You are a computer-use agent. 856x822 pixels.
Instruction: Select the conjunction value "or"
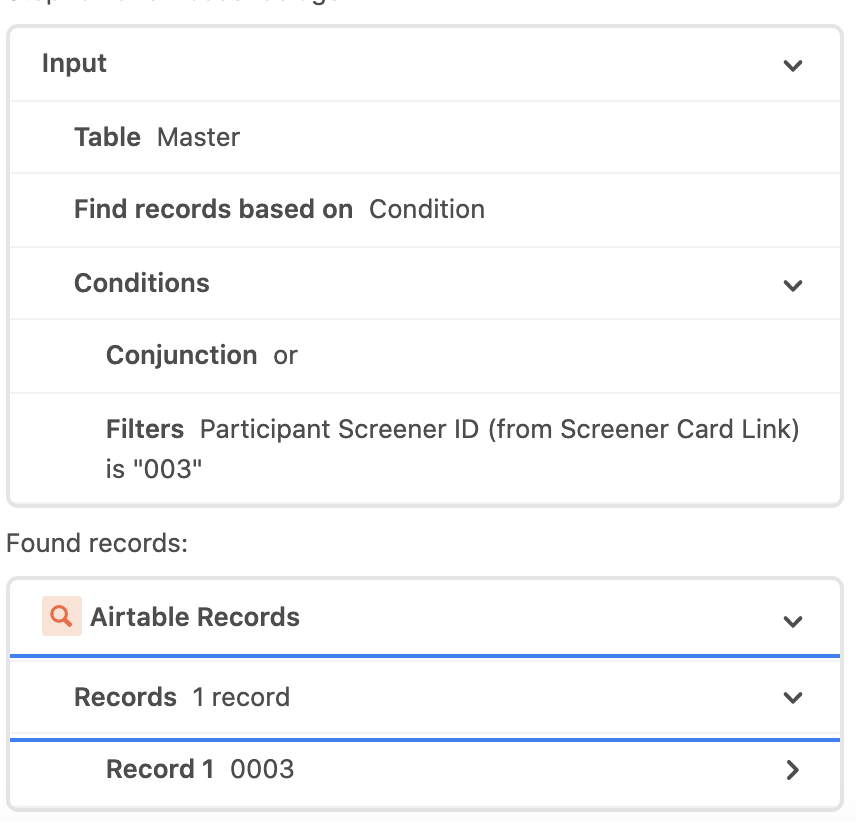[286, 356]
